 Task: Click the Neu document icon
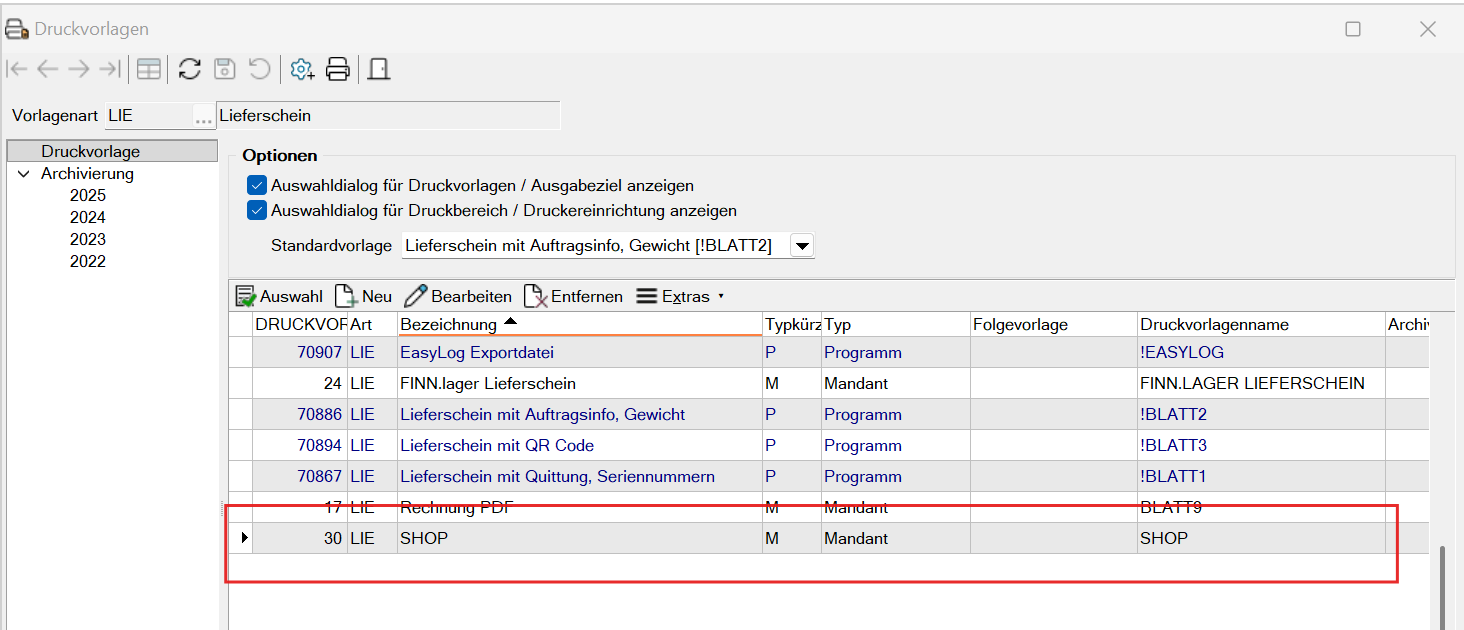[x=345, y=296]
